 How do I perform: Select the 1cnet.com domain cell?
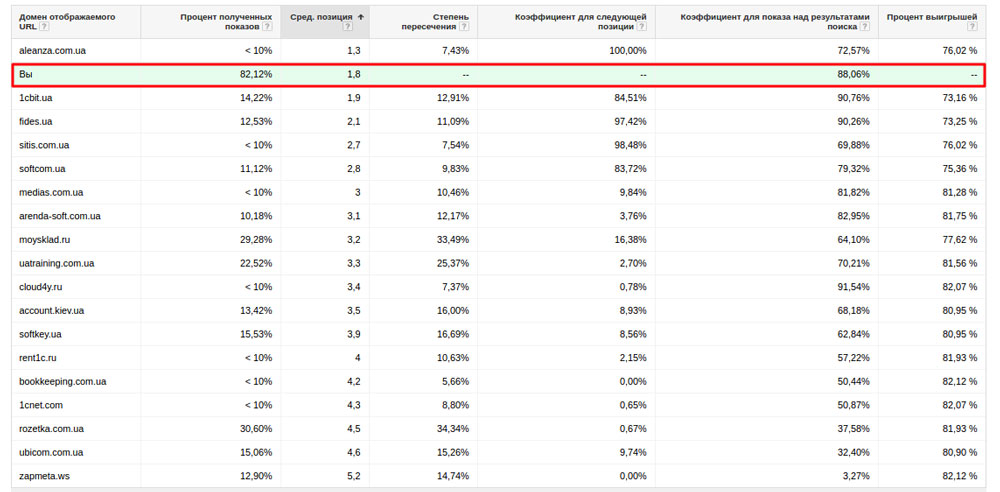pos(41,405)
